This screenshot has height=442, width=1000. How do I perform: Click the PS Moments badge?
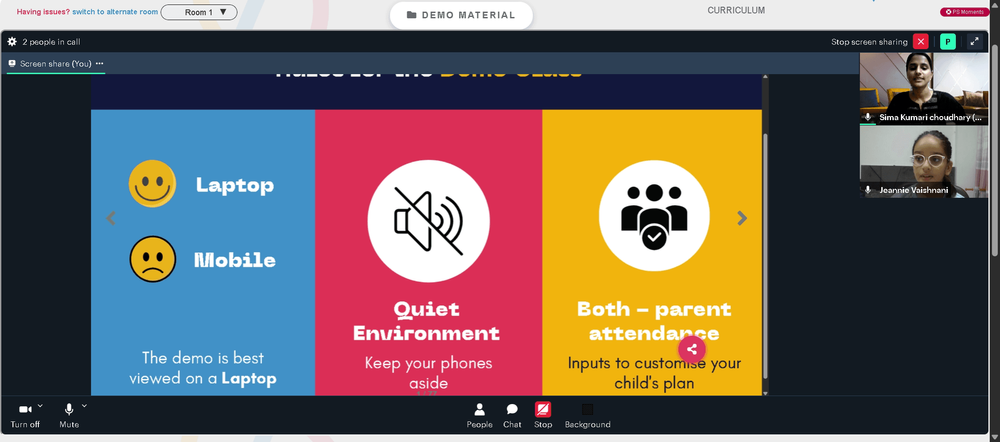964,12
